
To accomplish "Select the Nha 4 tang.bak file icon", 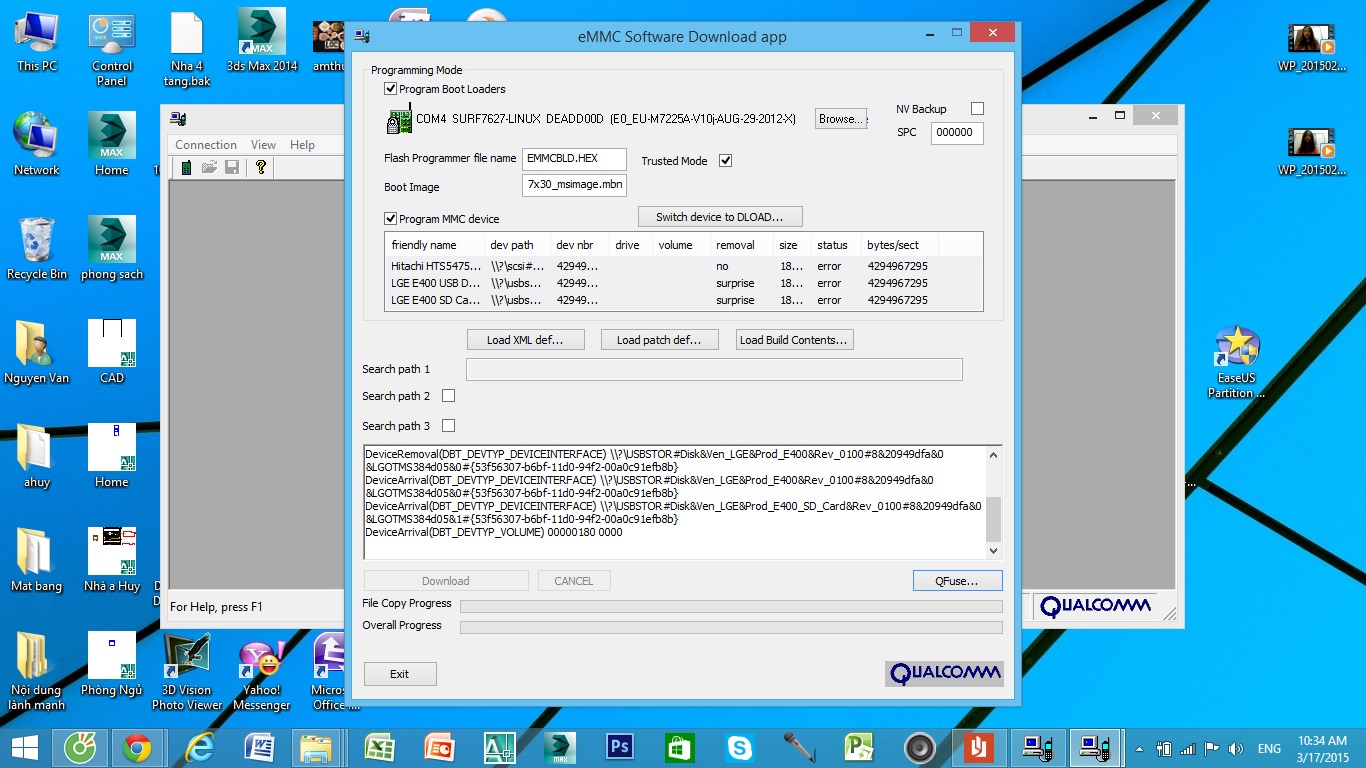I will [x=187, y=50].
